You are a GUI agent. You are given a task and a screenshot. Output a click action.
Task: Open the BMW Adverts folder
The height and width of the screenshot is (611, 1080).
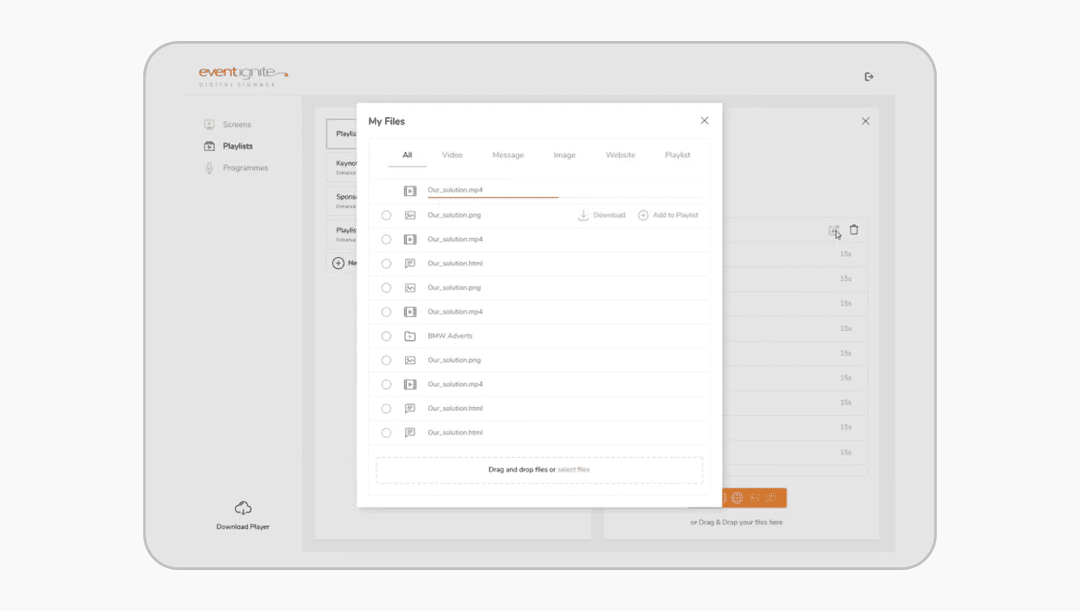[450, 336]
